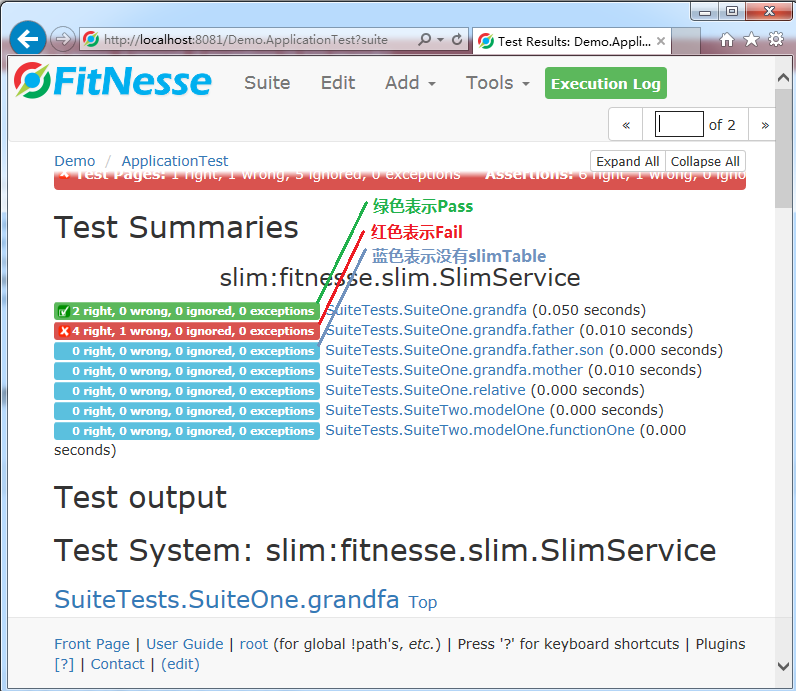Click the browser Forward arrow button
796x691 pixels.
tap(63, 39)
